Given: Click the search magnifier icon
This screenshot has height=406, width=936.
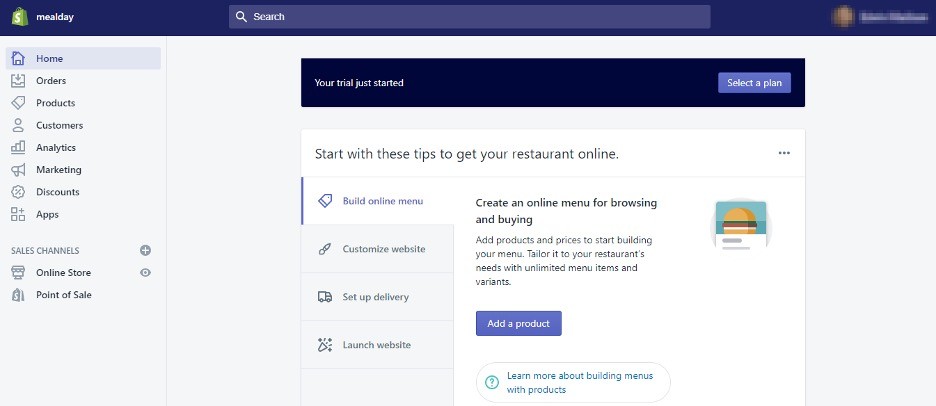Looking at the screenshot, I should (241, 17).
